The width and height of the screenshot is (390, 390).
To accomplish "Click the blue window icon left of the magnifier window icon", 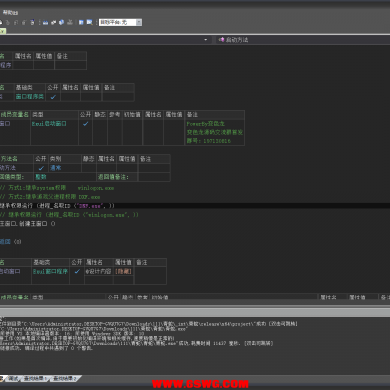I will point(81,22).
